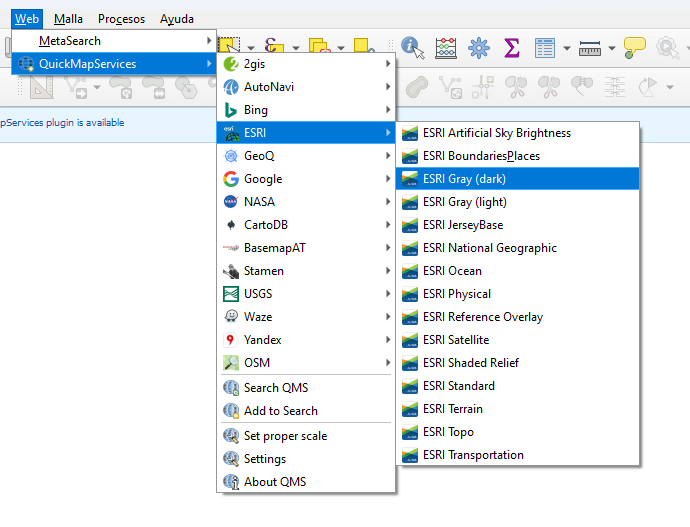Viewport: 690px width, 527px height.
Task: Add ESRI Terrain basemap
Action: pos(518,409)
